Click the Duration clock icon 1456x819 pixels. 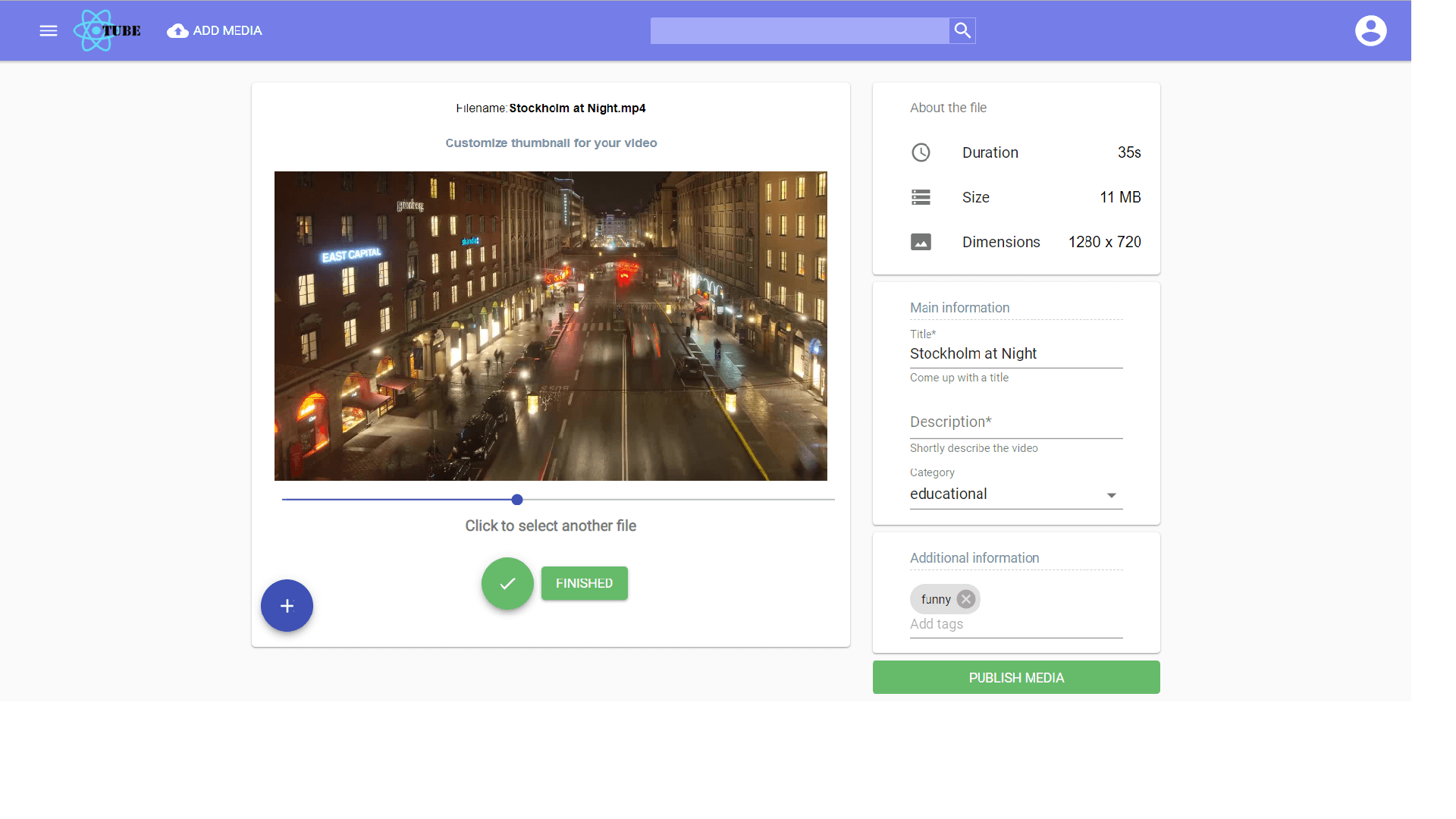[x=921, y=152]
